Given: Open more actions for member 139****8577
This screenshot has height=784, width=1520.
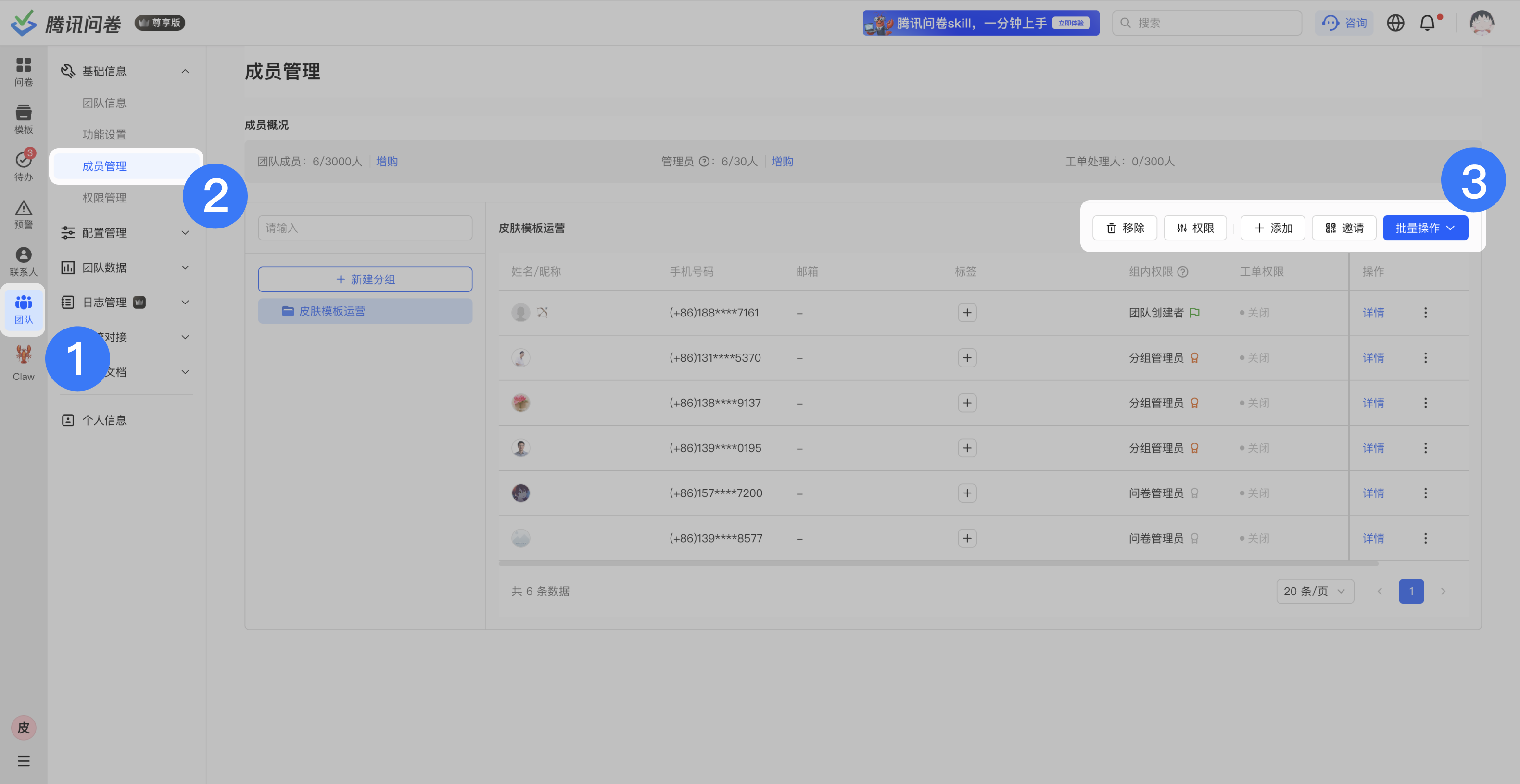Looking at the screenshot, I should tap(1426, 539).
